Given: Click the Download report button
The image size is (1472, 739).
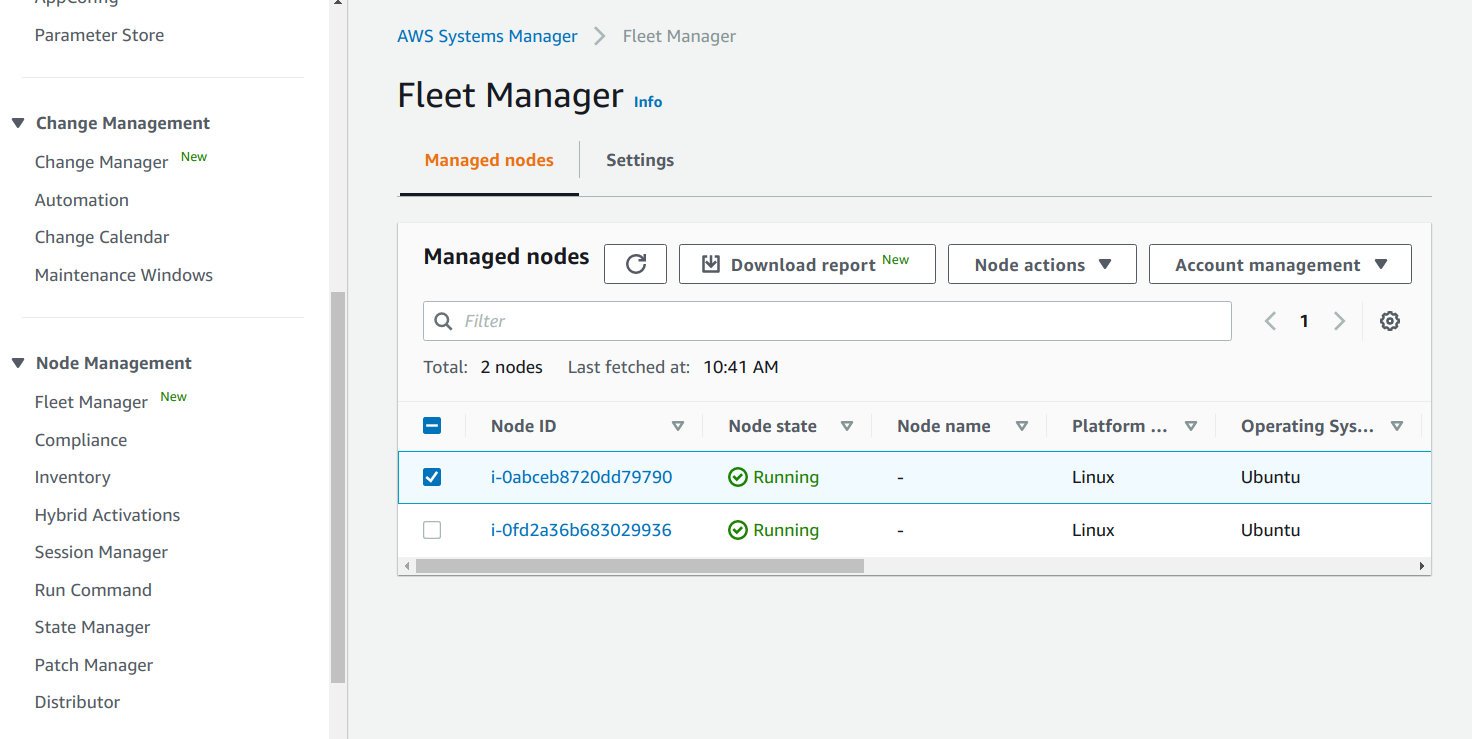Looking at the screenshot, I should click(807, 264).
